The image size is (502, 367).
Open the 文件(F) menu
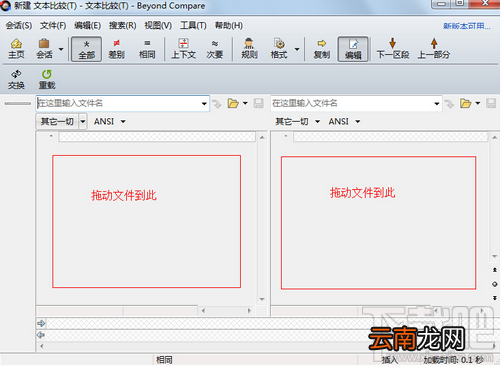[53, 25]
